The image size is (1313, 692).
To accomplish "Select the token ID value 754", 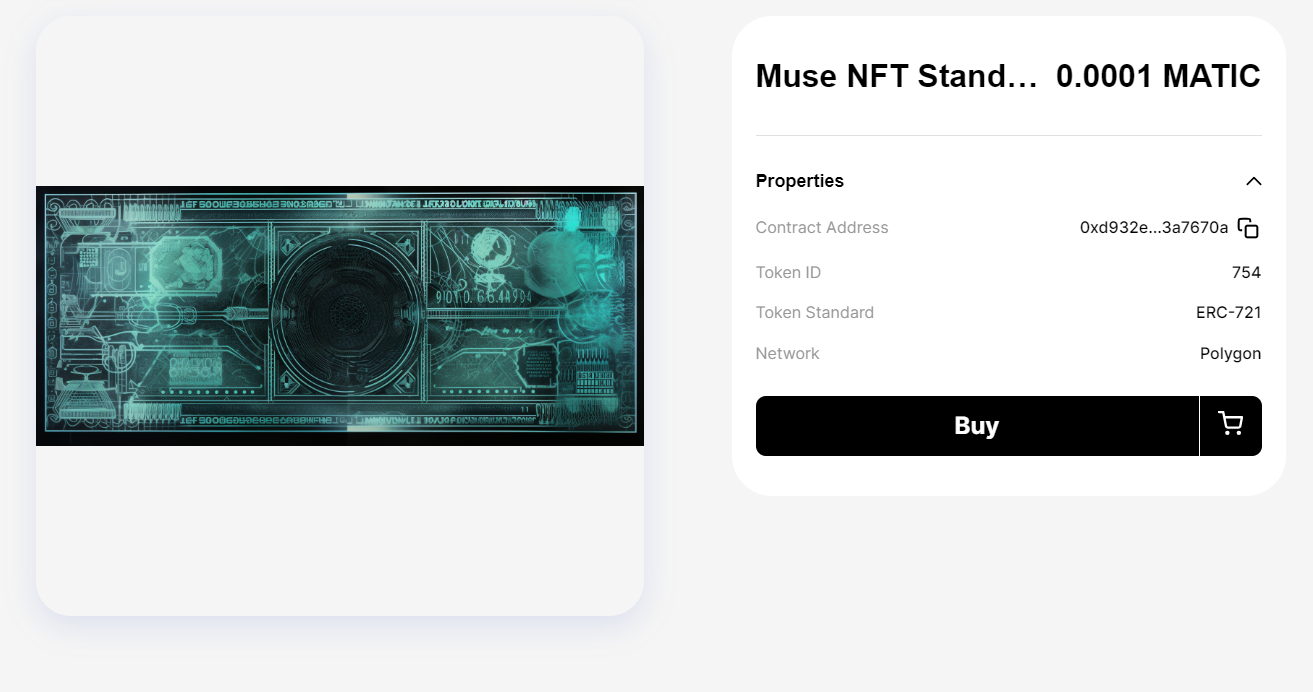I will coord(1246,272).
